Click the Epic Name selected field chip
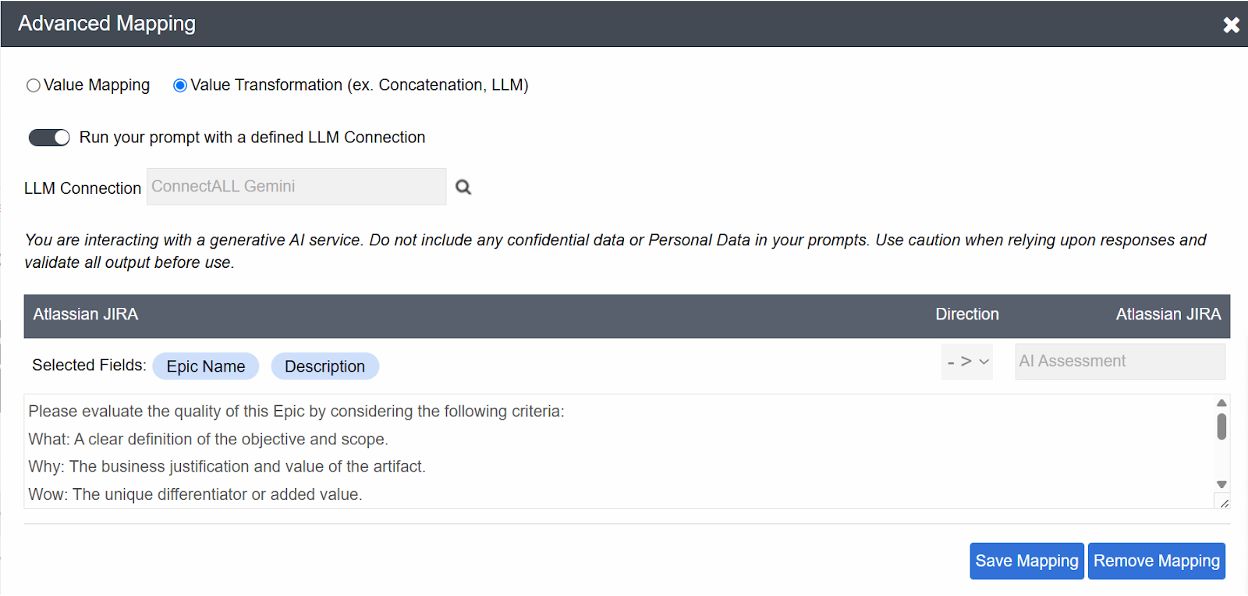The height and width of the screenshot is (596, 1248). click(x=205, y=367)
